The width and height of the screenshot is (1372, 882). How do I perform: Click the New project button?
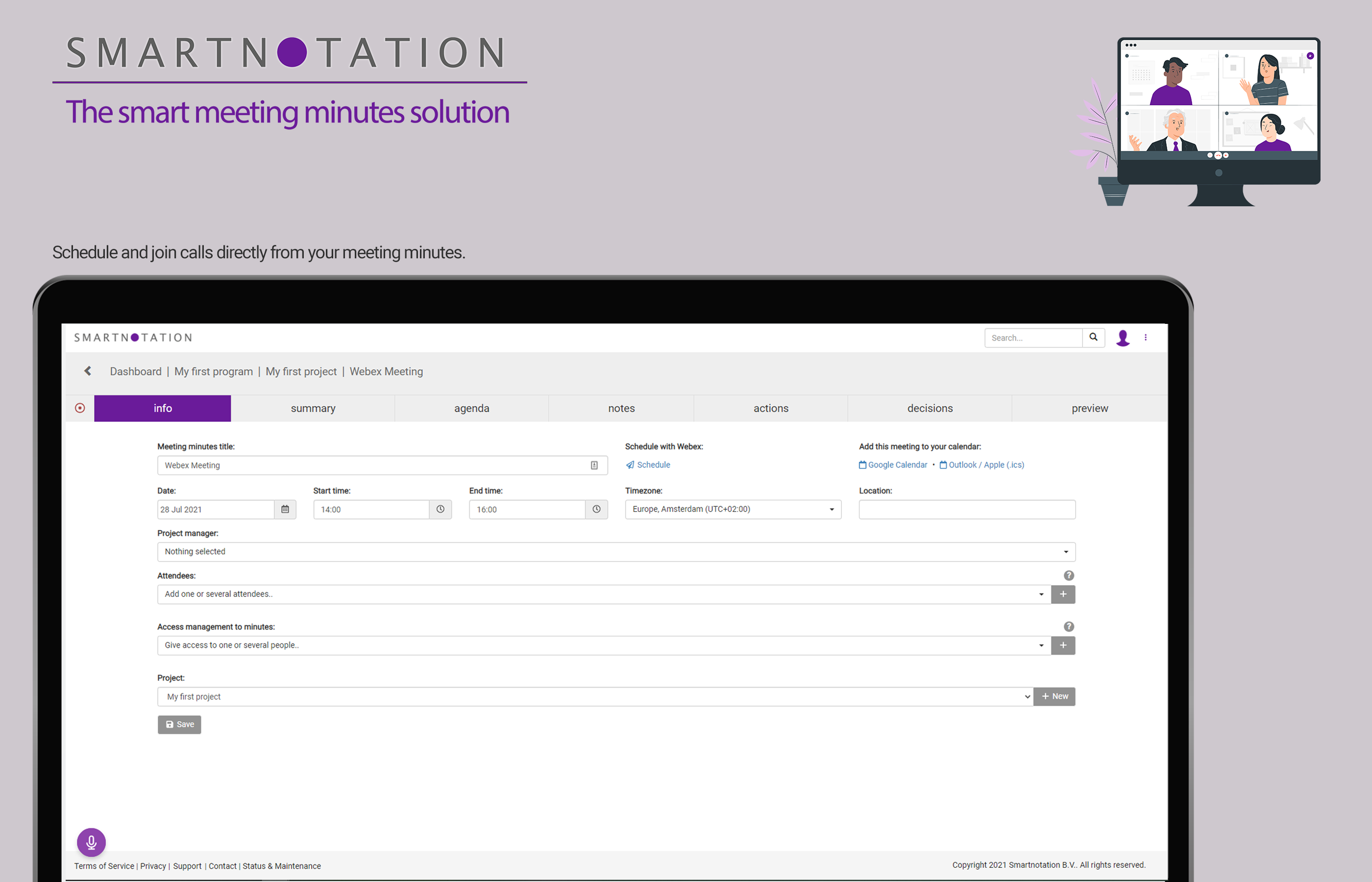1054,696
